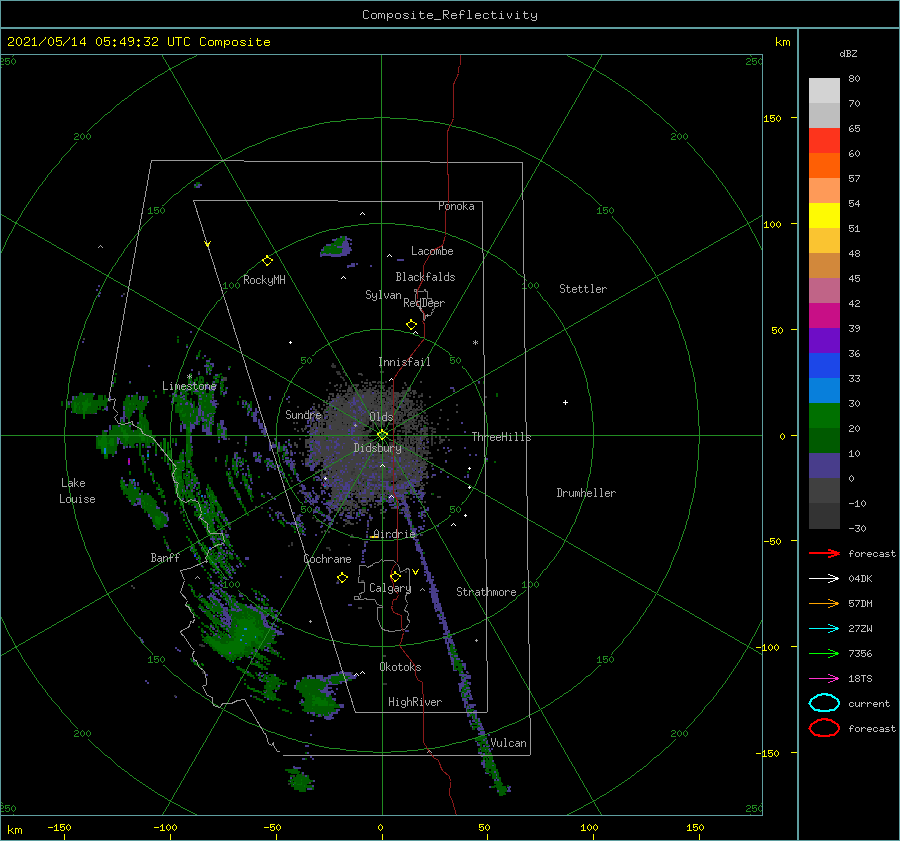Click the Cochrane label

point(327,559)
